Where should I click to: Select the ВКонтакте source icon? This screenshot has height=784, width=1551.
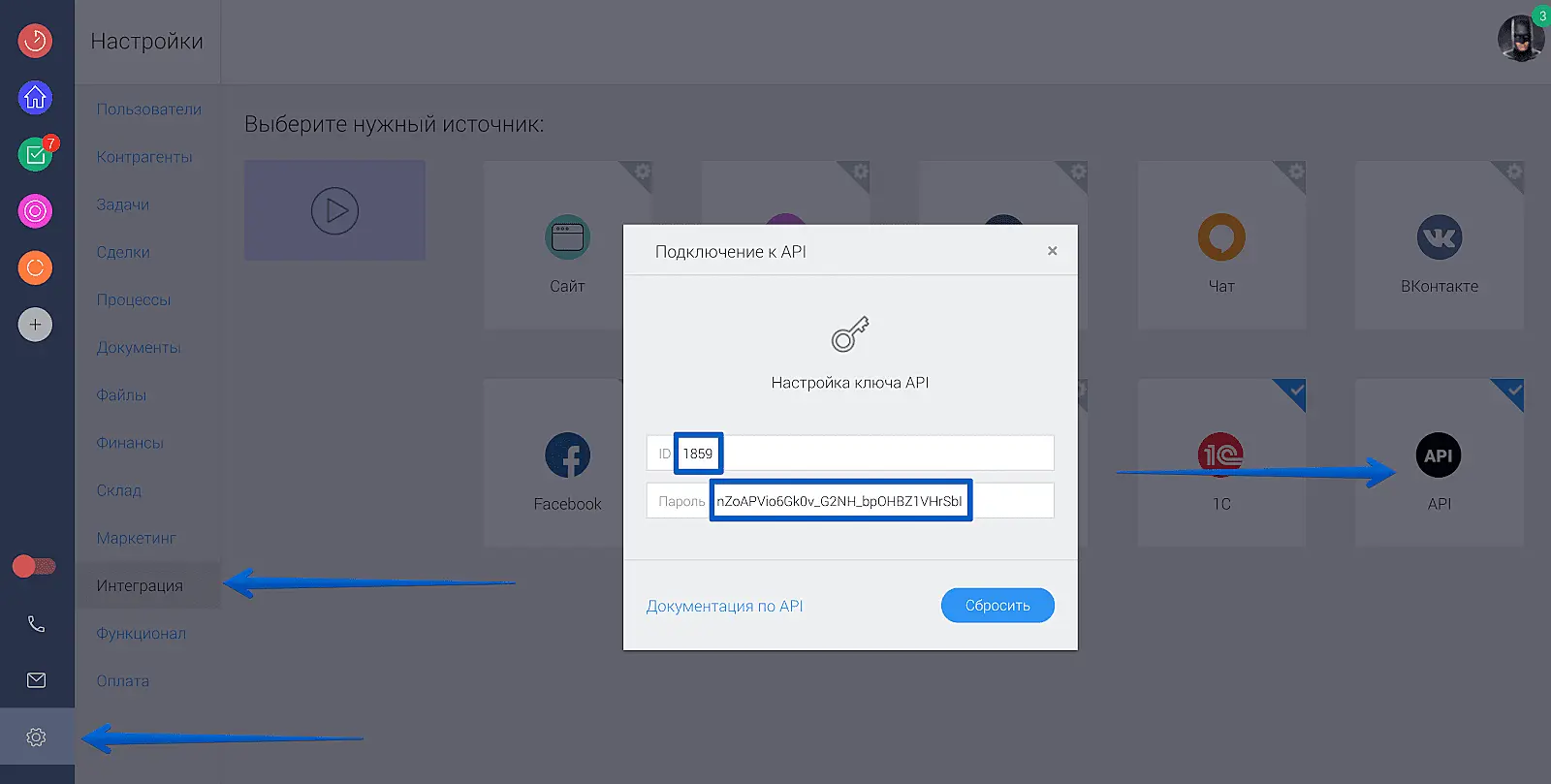click(x=1440, y=237)
